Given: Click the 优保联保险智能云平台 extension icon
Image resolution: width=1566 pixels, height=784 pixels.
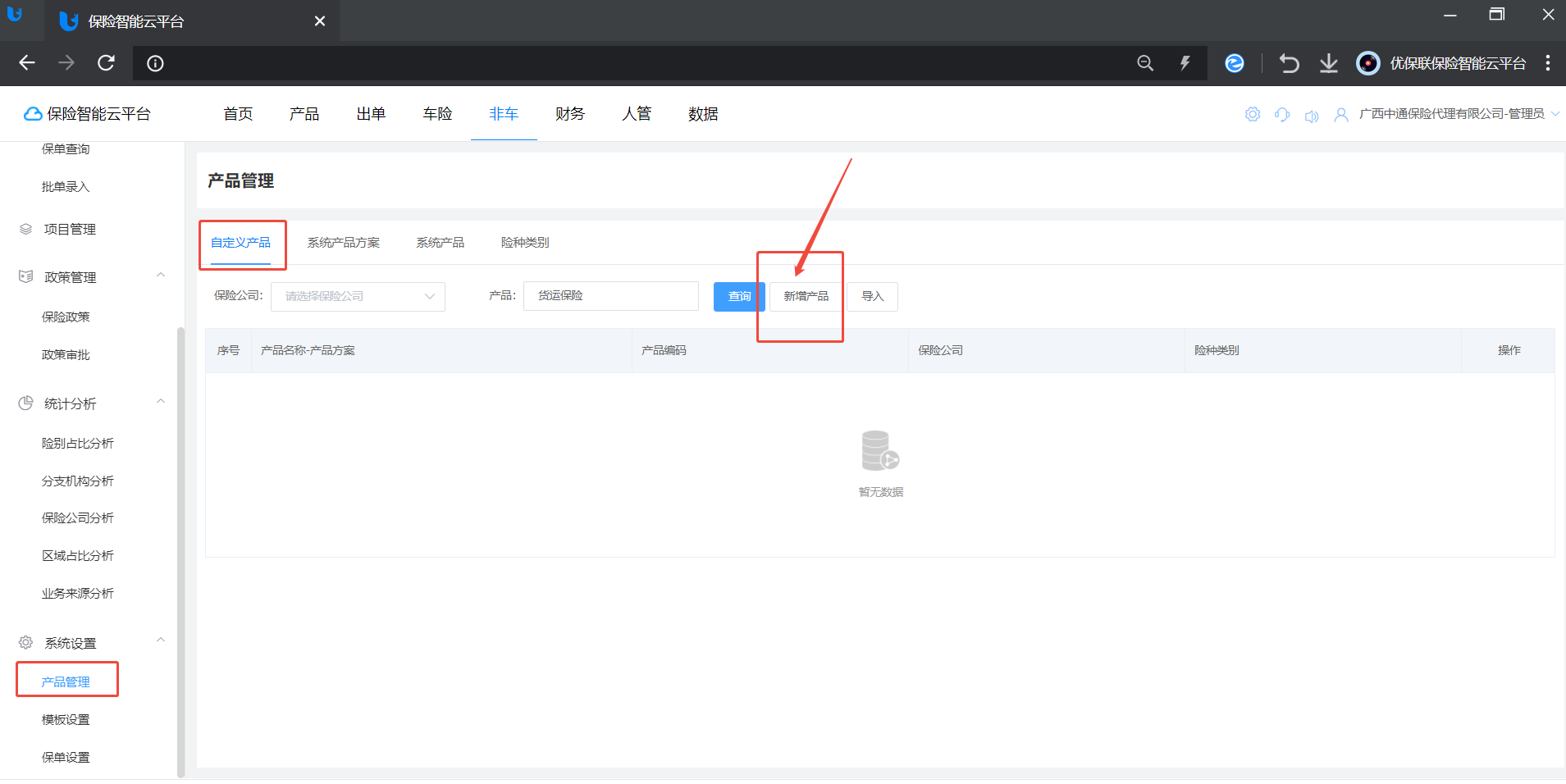Looking at the screenshot, I should click(x=1368, y=63).
